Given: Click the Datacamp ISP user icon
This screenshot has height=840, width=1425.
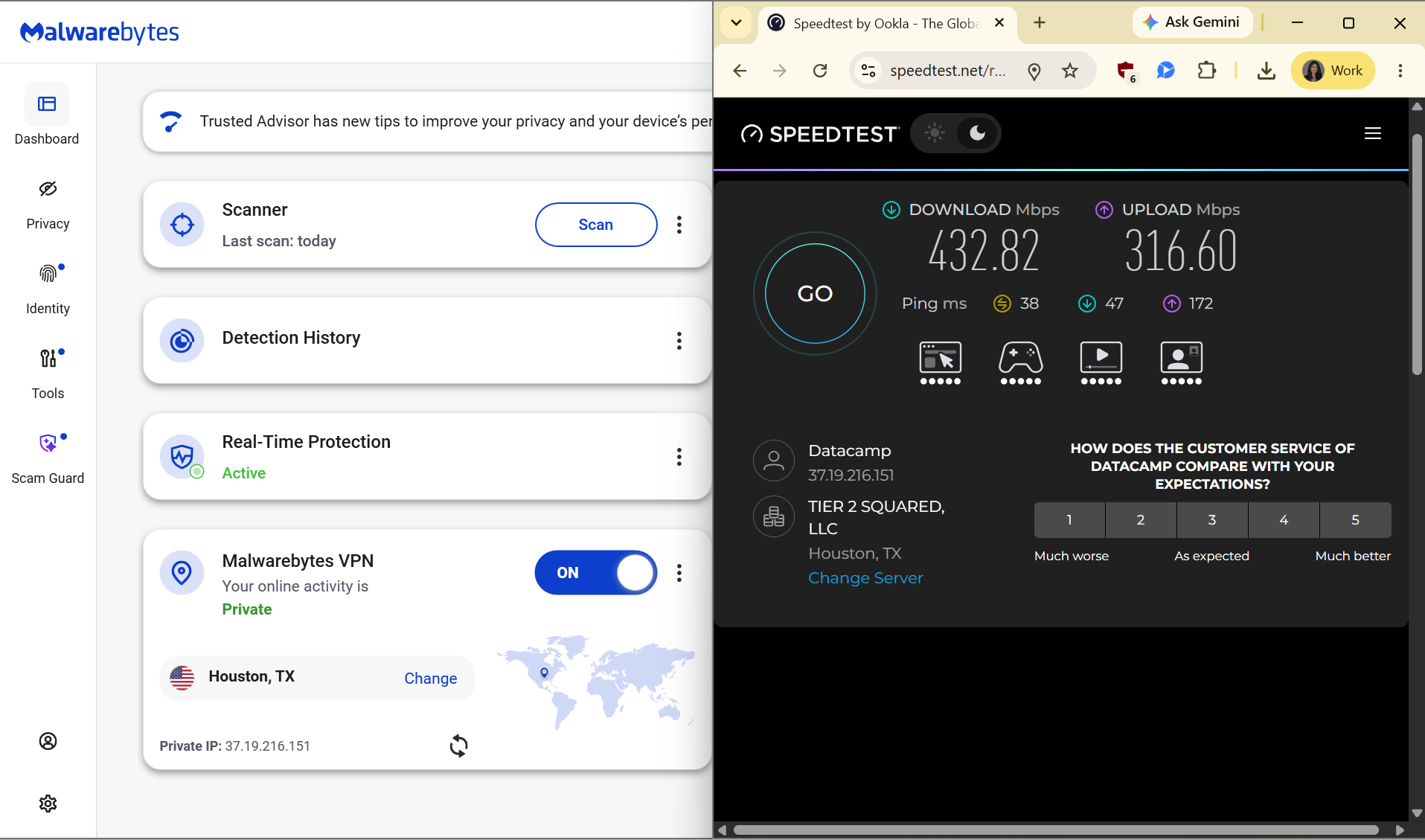Looking at the screenshot, I should (x=774, y=461).
